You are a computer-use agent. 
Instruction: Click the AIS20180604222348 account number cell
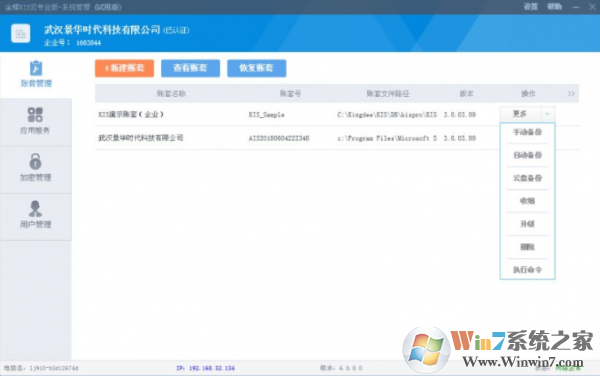point(279,138)
